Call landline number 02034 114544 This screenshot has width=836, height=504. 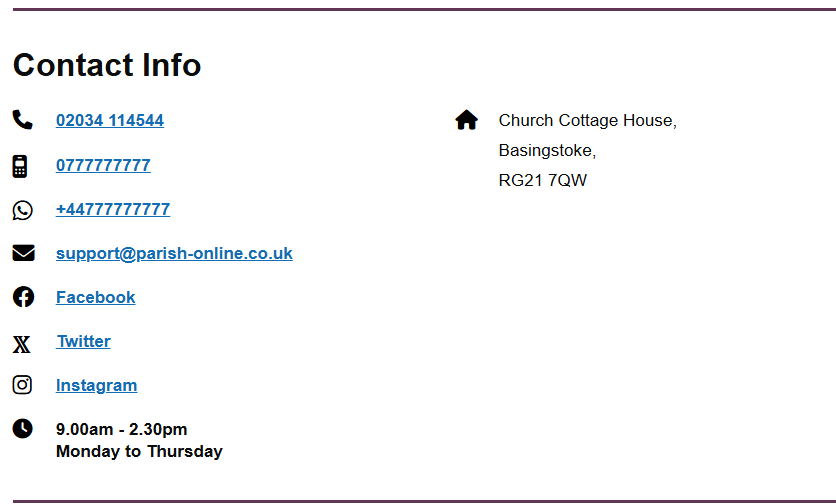[x=110, y=121]
